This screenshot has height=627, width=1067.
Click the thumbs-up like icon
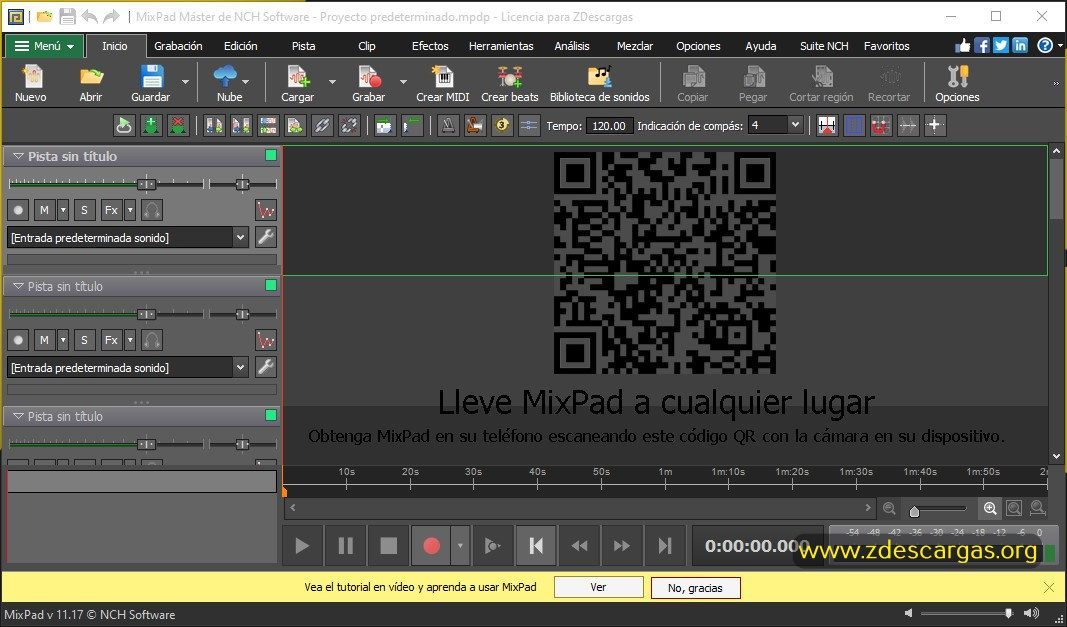pyautogui.click(x=962, y=46)
